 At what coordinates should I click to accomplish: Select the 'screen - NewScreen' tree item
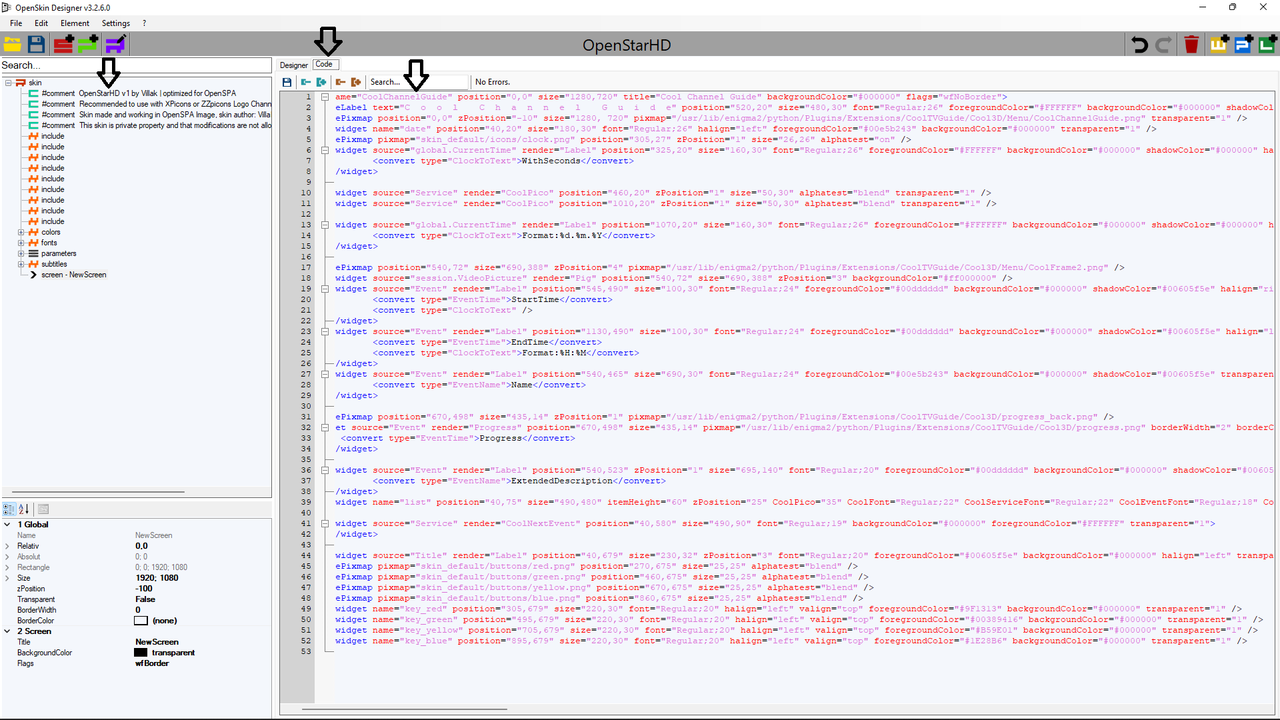pyautogui.click(x=74, y=275)
